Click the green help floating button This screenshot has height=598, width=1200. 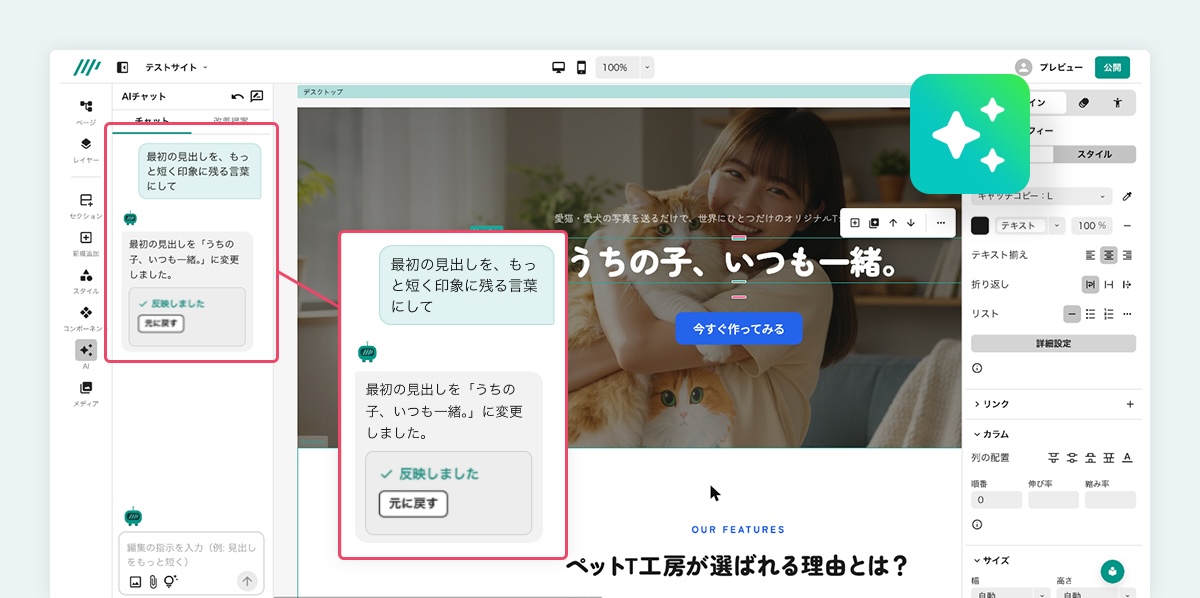(x=1112, y=571)
